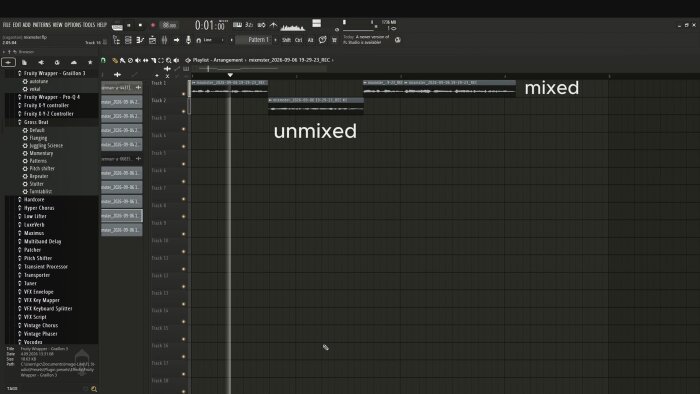Open the OPTIONS menu
700x394 pixels.
point(73,25)
